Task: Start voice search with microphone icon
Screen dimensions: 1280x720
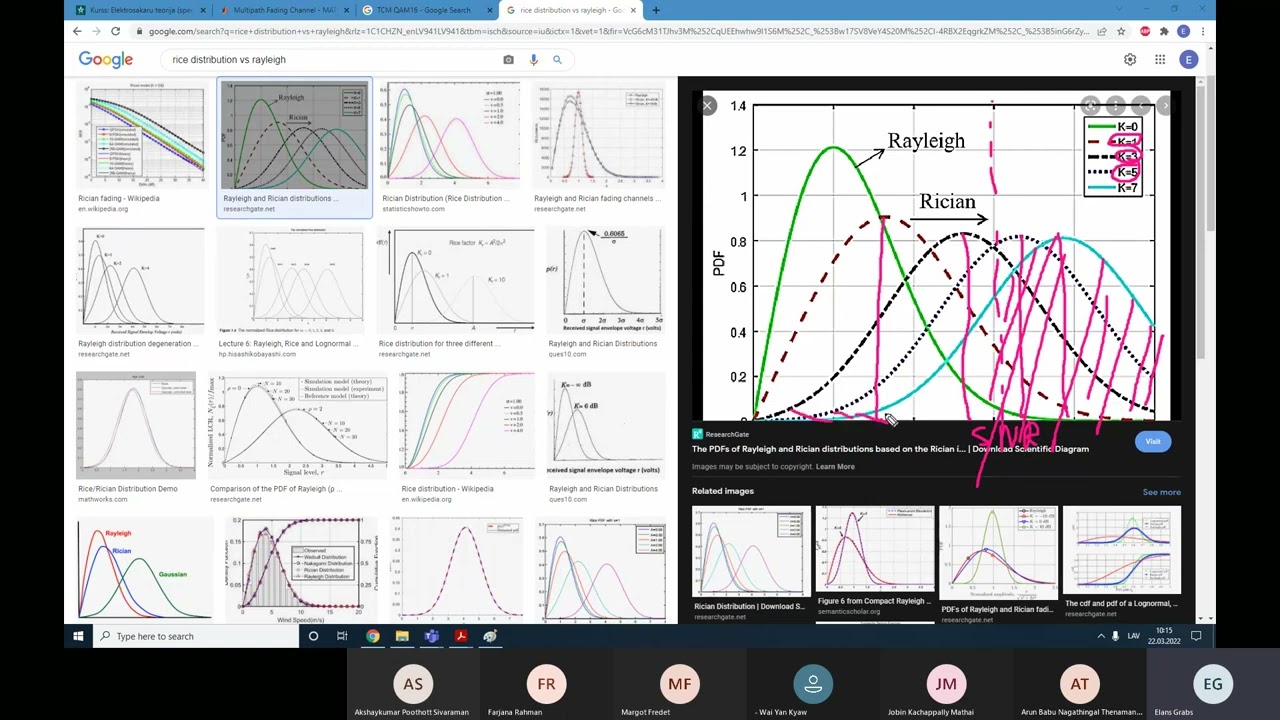Action: click(x=533, y=60)
